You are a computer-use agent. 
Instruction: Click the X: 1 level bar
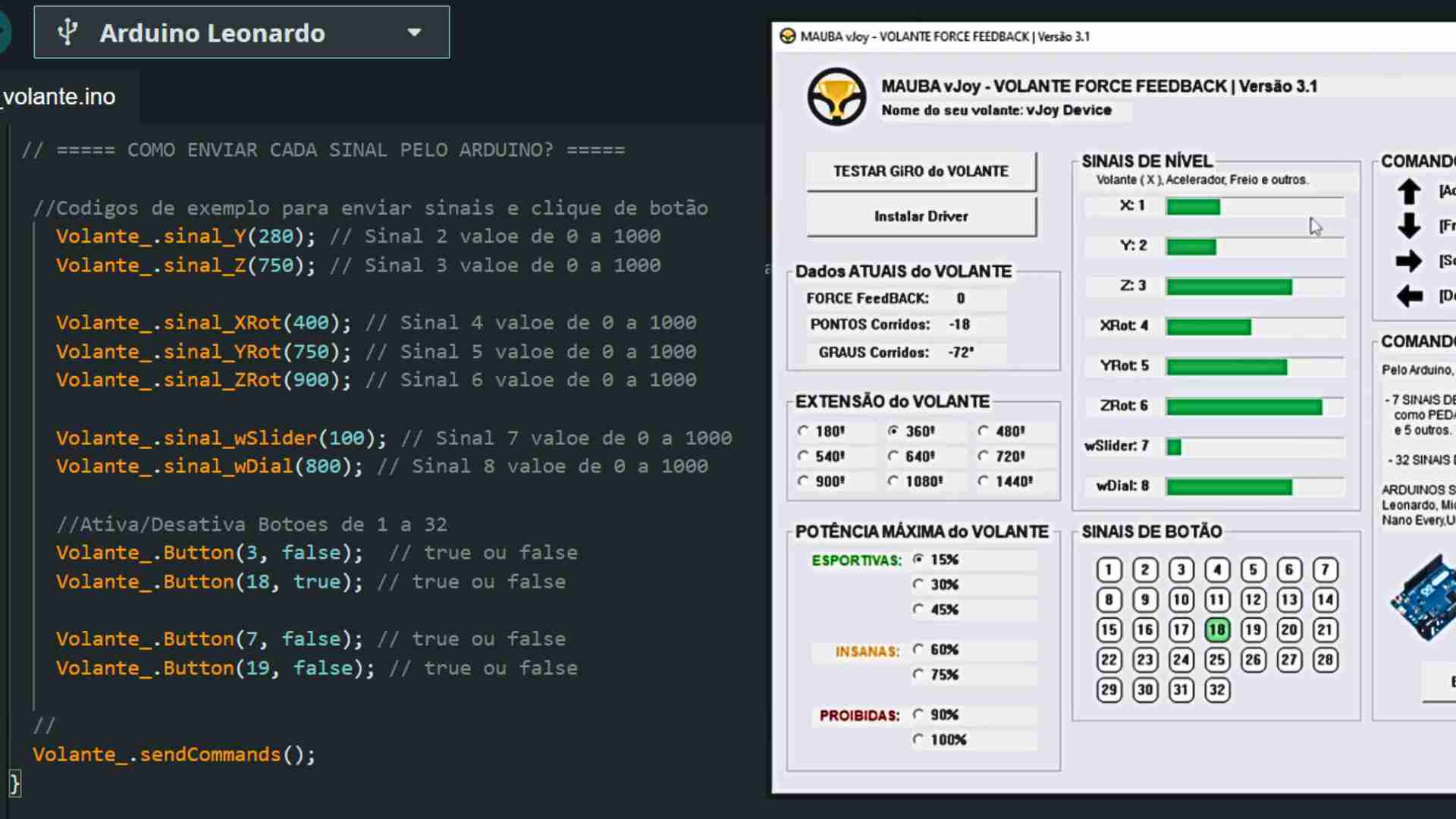1255,206
